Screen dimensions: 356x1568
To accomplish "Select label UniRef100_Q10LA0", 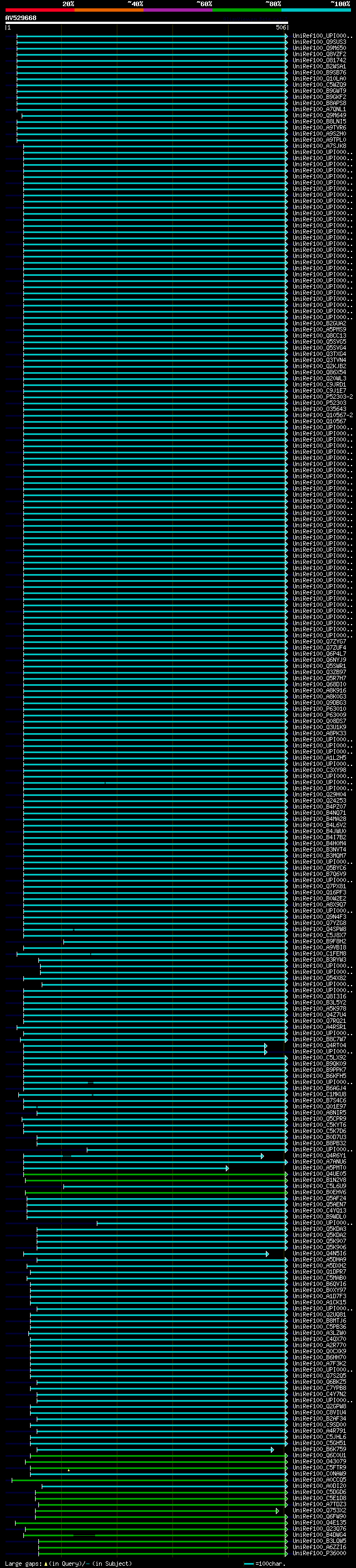I will point(319,78).
